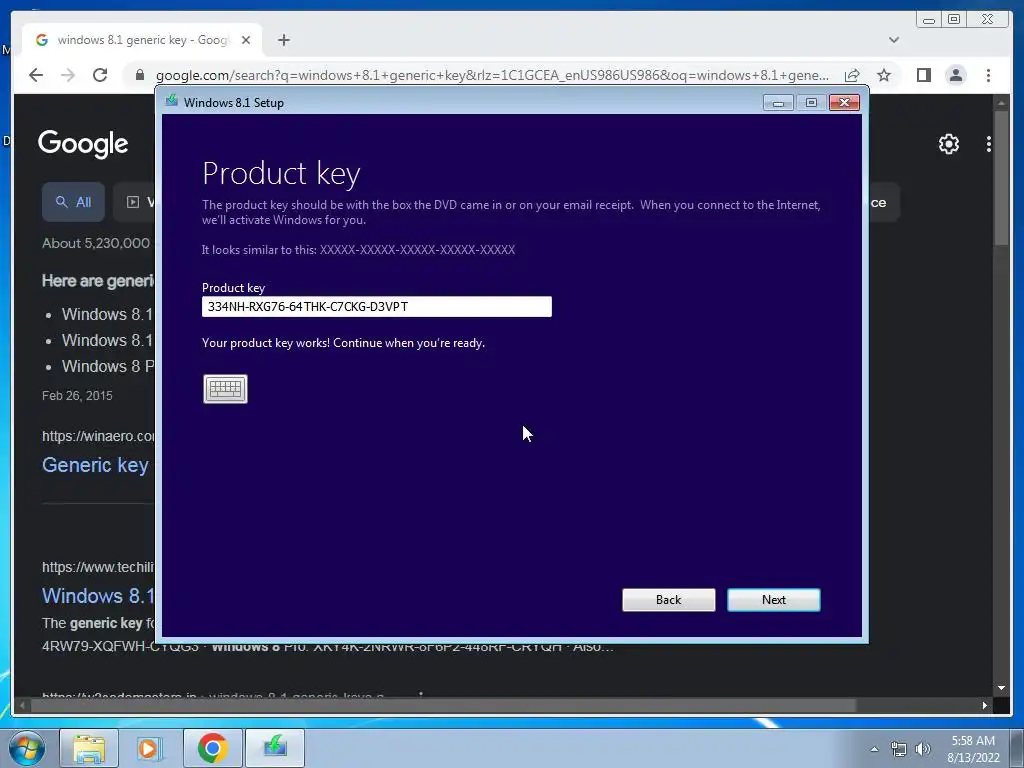Screen dimensions: 1024x768
Task: Show hidden system tray icons
Action: point(874,749)
